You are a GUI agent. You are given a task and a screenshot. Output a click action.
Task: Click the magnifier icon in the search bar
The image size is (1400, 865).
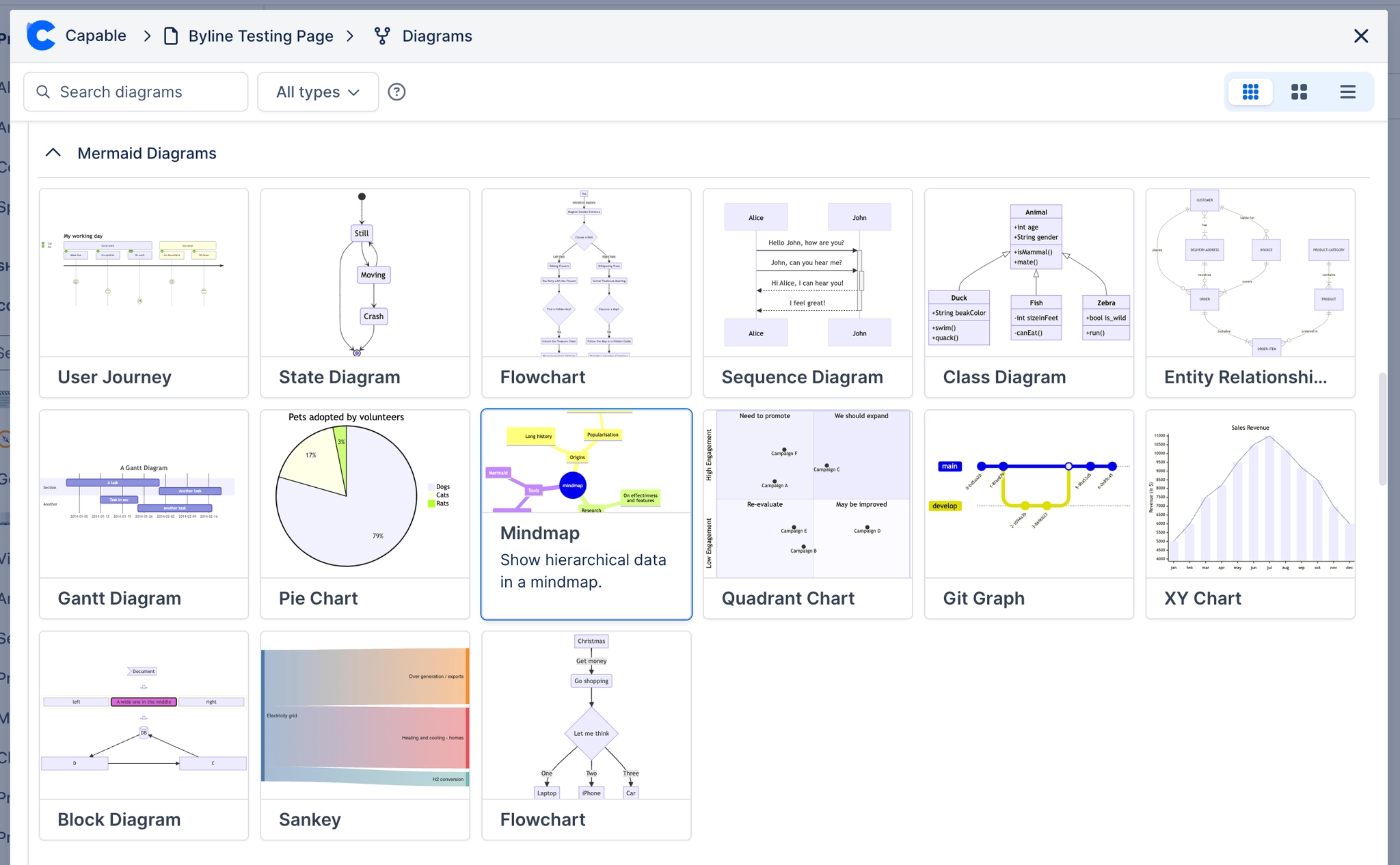pos(43,92)
